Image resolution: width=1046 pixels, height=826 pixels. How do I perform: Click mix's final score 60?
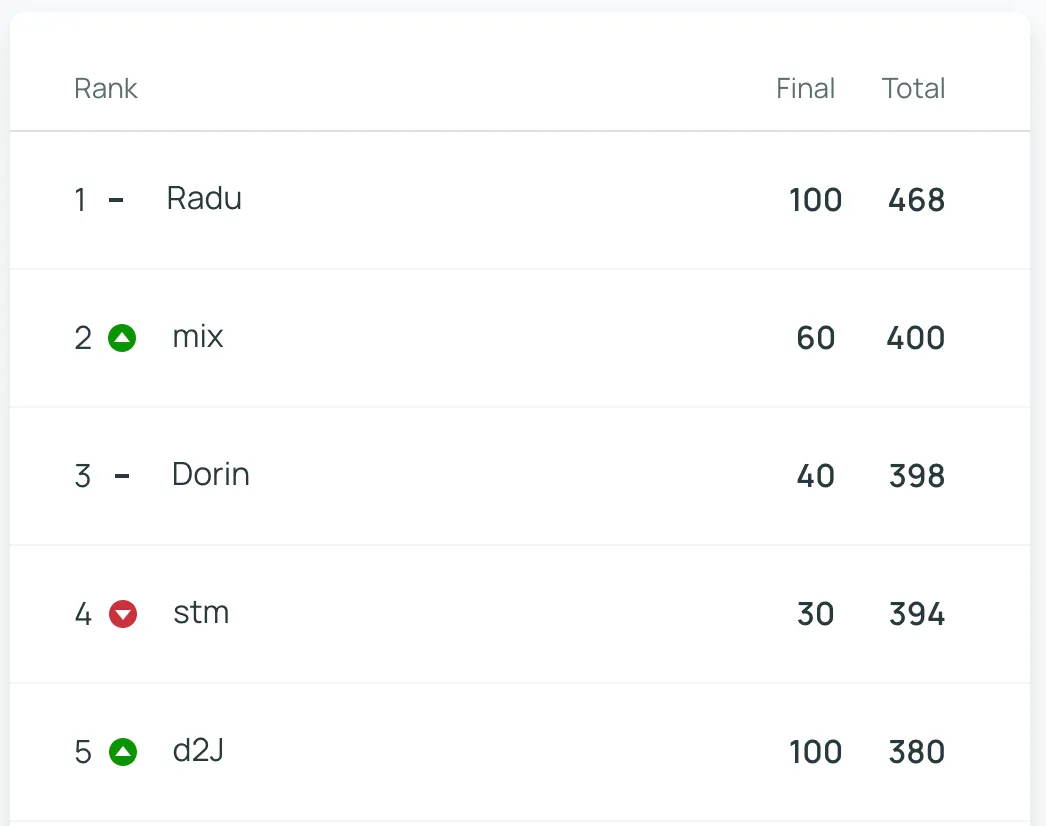point(815,338)
